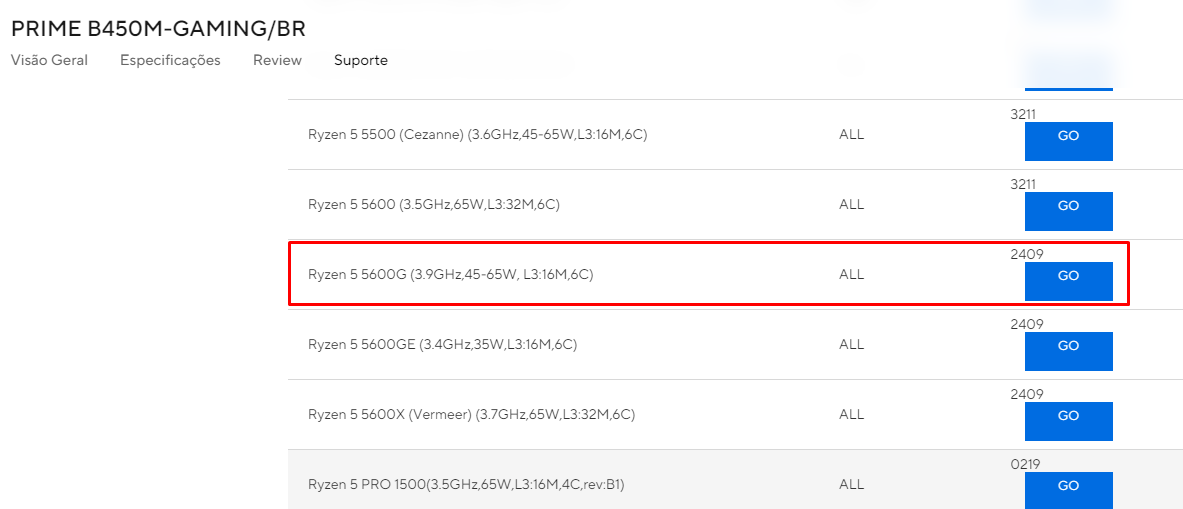Click the partially visible button atop the list
This screenshot has height=509, width=1183.
tap(1068, 72)
